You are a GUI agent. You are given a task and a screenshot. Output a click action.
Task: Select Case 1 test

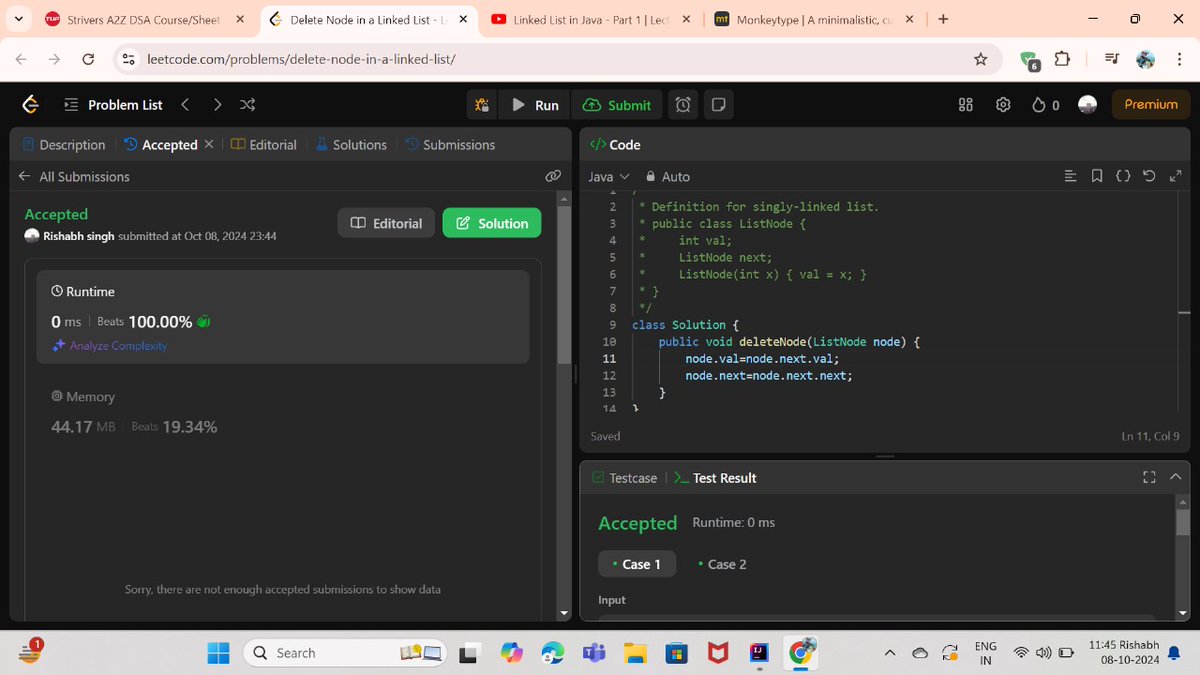coord(636,564)
